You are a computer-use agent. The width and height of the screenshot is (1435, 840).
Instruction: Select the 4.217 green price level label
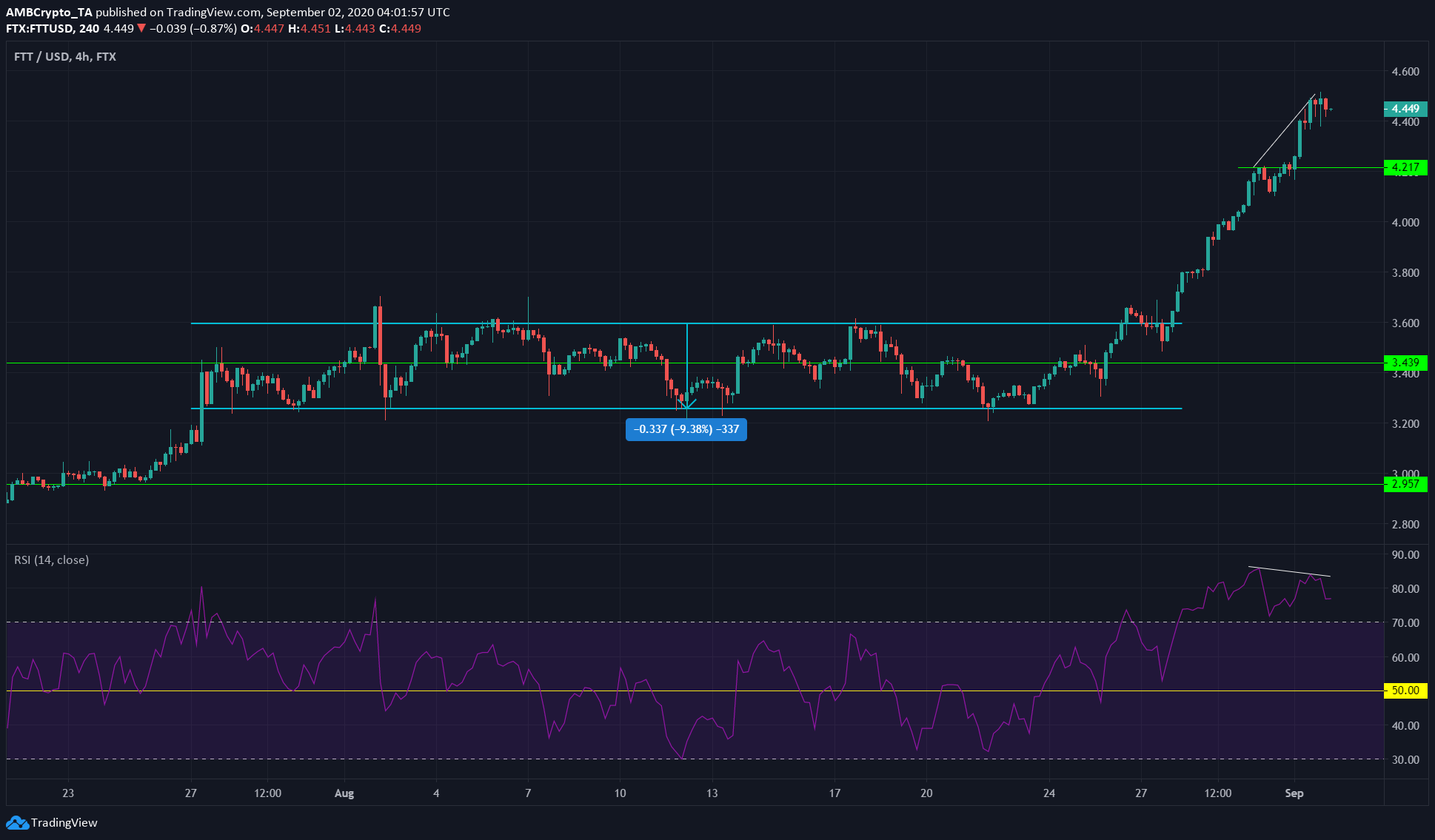[1405, 167]
